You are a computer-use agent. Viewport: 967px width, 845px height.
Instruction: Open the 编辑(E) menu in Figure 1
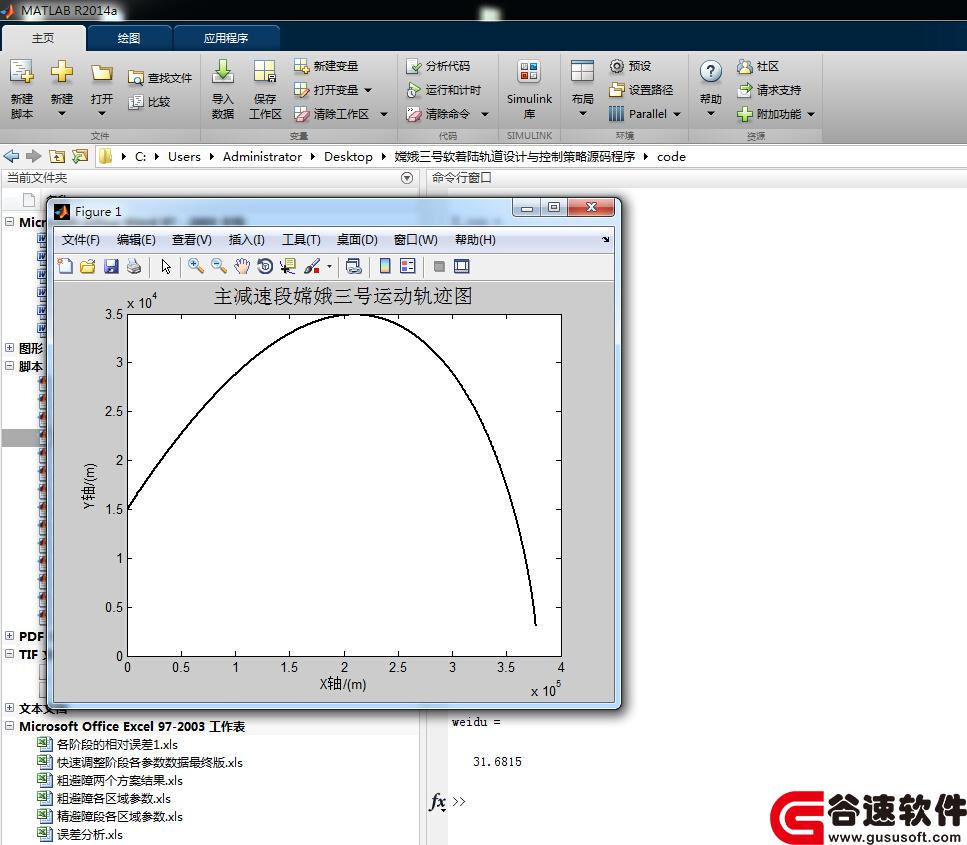tap(136, 239)
